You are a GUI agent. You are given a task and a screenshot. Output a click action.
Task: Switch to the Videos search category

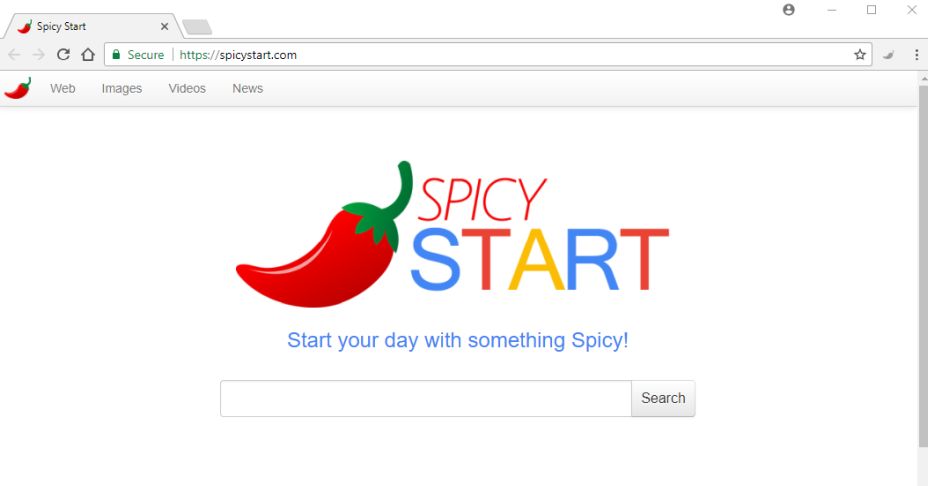pyautogui.click(x=187, y=88)
